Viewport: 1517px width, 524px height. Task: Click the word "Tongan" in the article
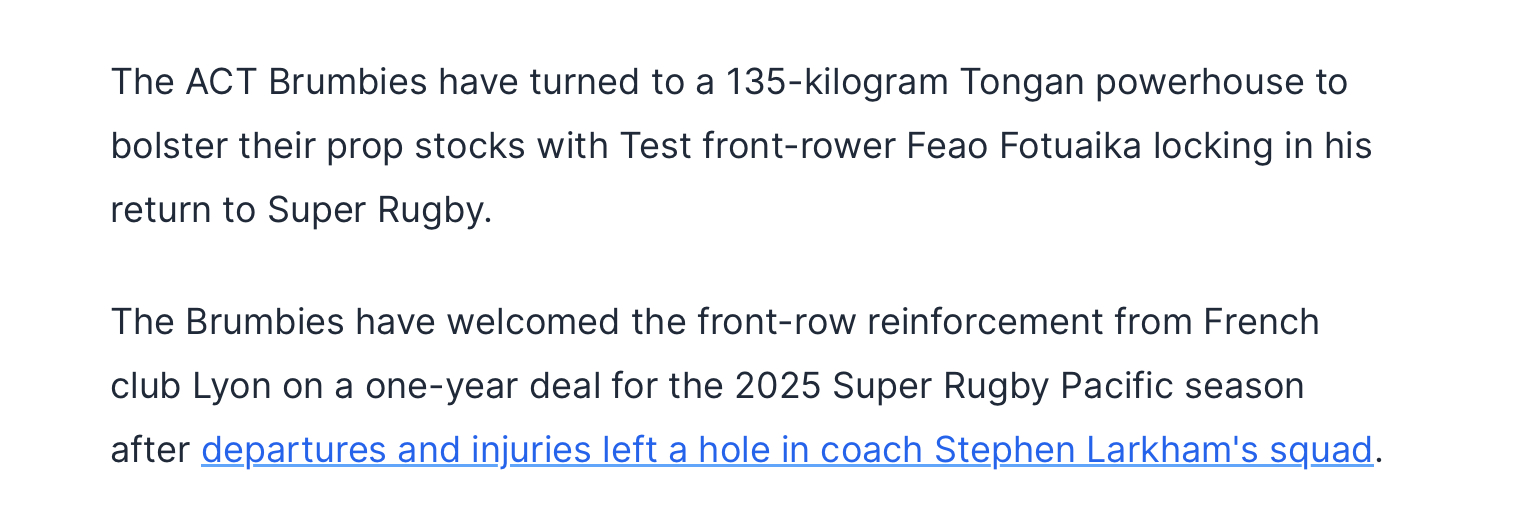click(1022, 83)
